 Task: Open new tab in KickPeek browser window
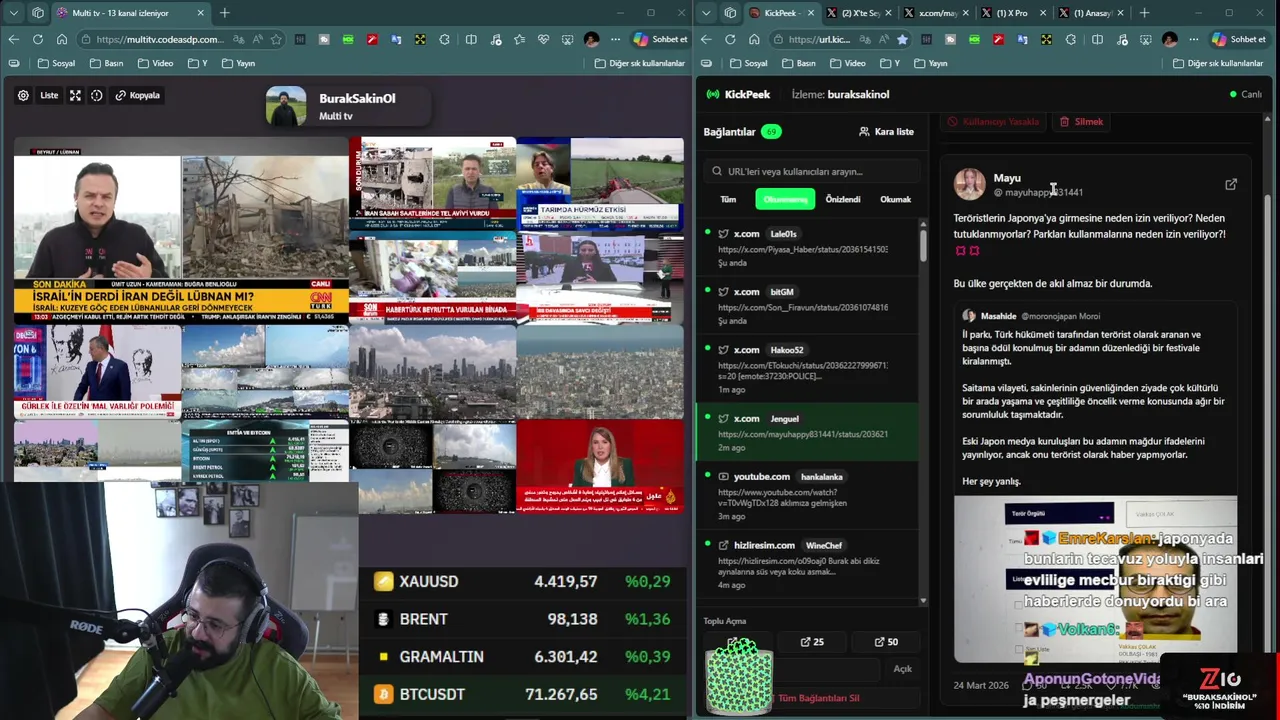pos(1144,13)
